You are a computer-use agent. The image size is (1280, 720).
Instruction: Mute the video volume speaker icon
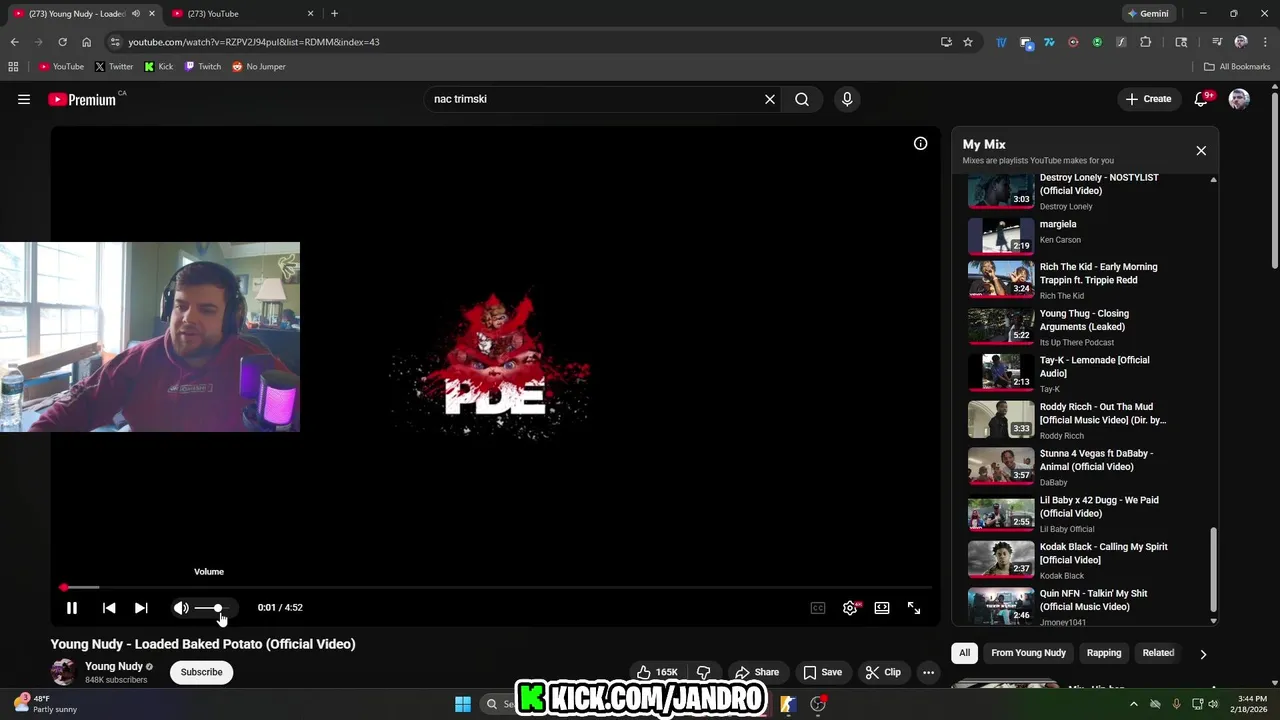[181, 608]
